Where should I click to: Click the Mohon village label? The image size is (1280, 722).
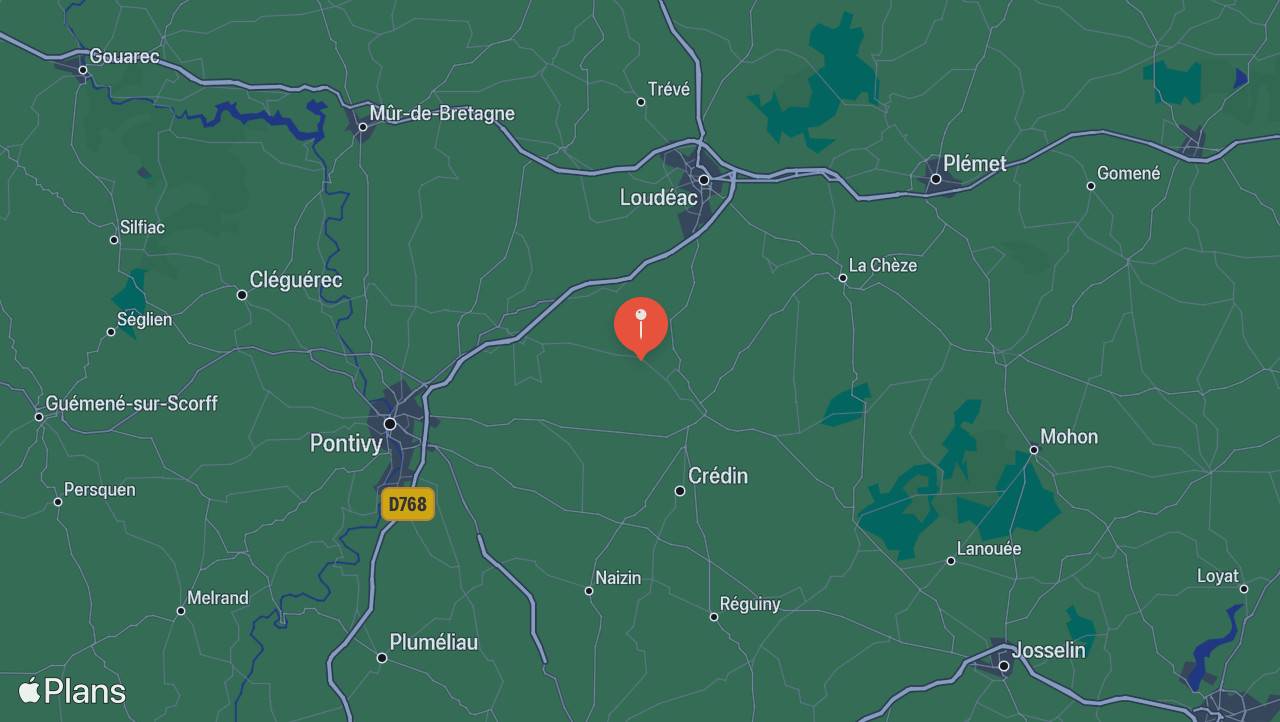point(1069,437)
